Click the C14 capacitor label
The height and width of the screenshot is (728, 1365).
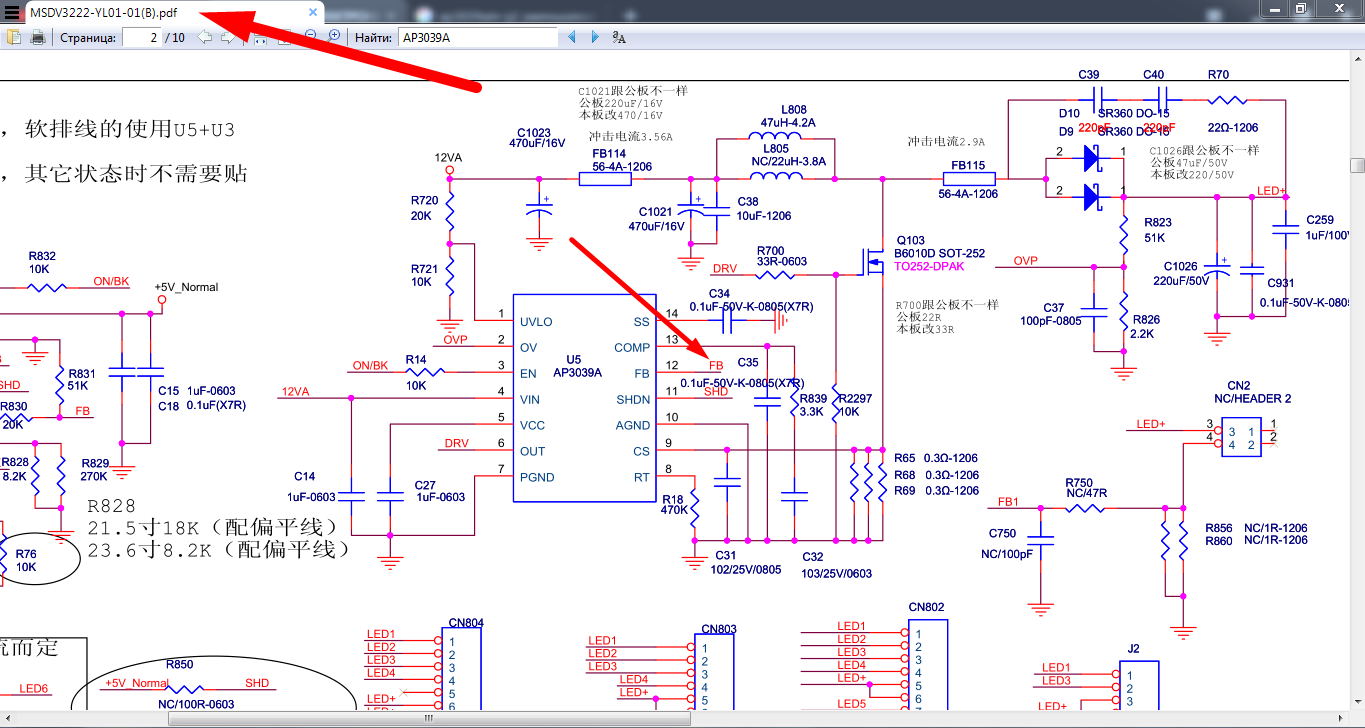(305, 477)
